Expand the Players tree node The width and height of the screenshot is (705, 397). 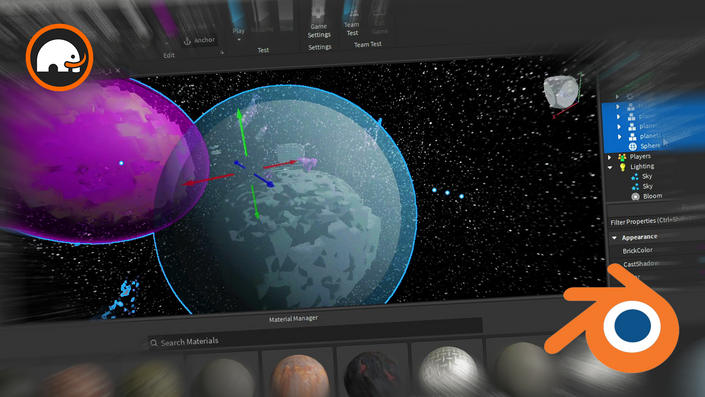pyautogui.click(x=610, y=157)
